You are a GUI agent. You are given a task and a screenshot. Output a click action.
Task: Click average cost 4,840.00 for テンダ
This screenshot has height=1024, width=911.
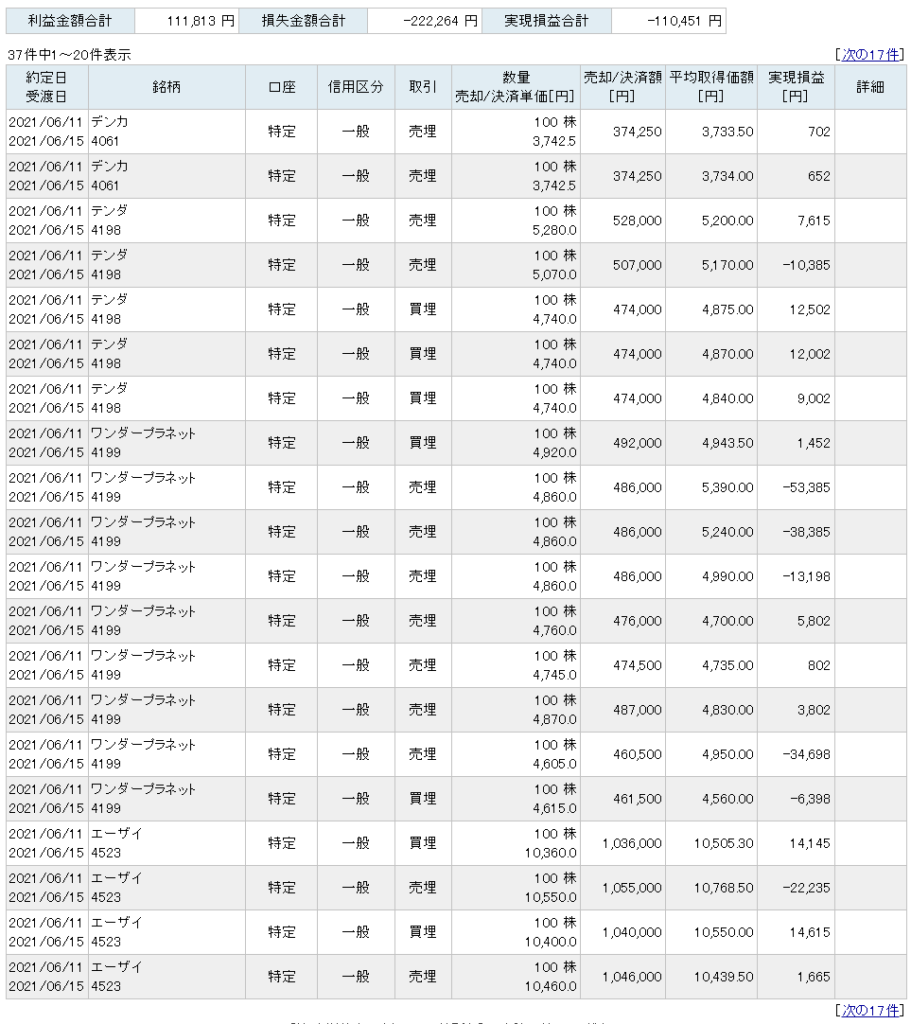[727, 398]
